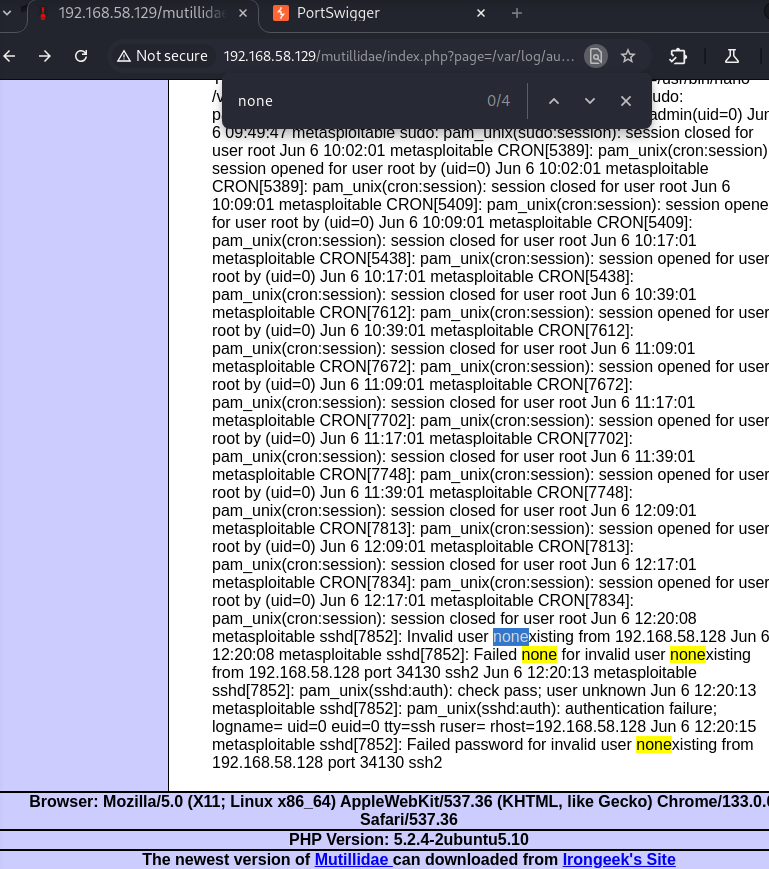Click the forward navigation arrow
769x869 pixels.
point(45,56)
